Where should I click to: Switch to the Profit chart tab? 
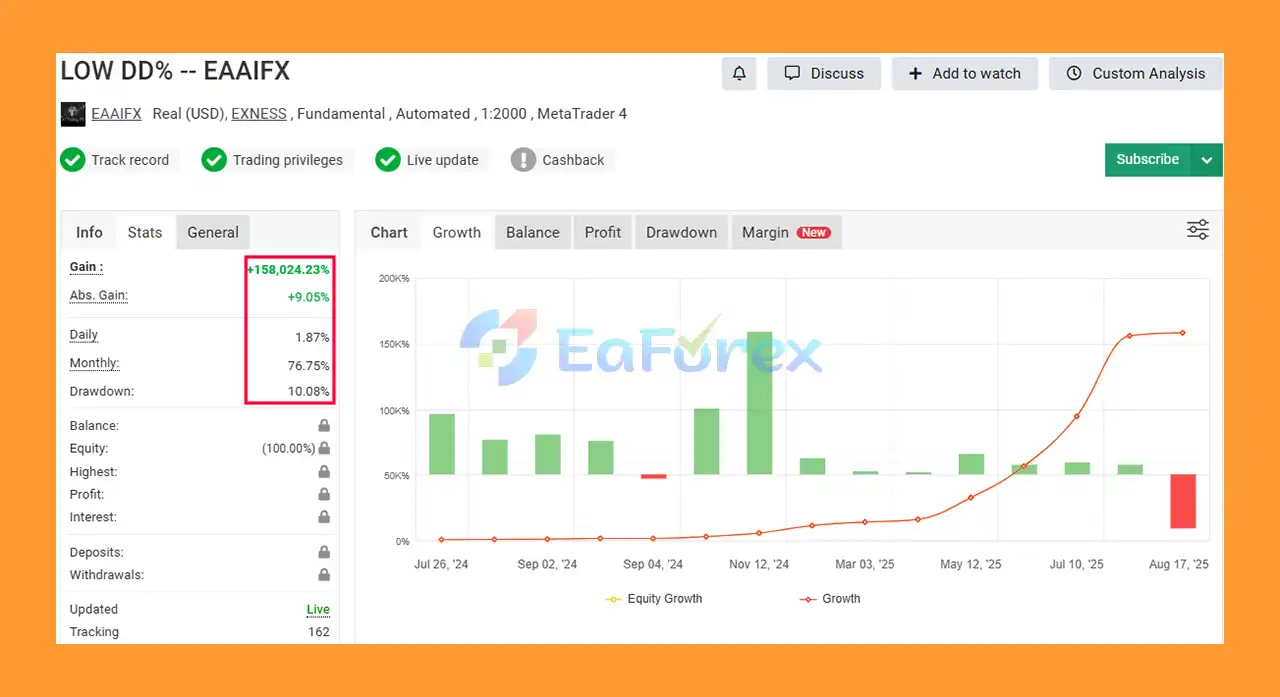tap(603, 232)
